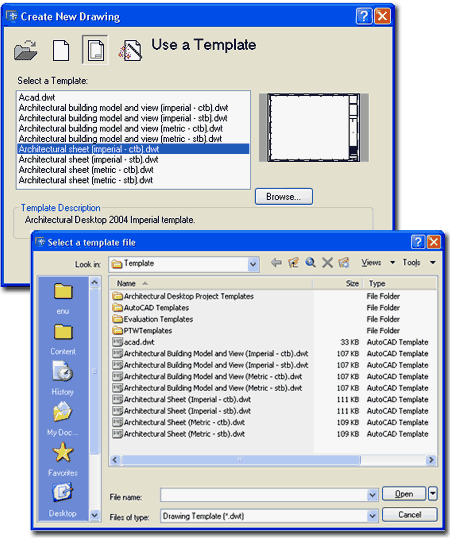Click the Delete X icon in toolbar

327,263
